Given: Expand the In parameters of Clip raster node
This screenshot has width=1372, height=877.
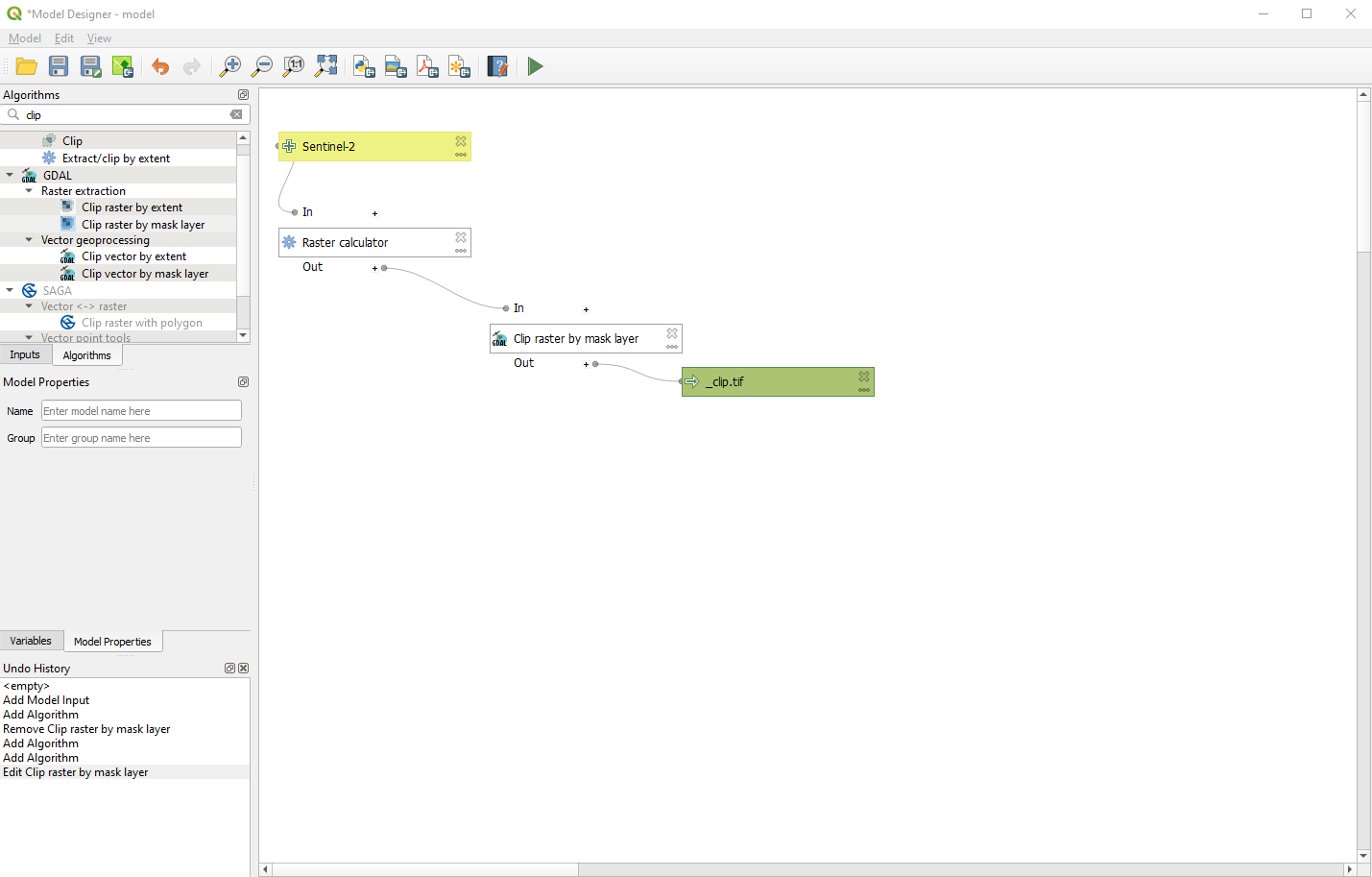Looking at the screenshot, I should coord(586,309).
